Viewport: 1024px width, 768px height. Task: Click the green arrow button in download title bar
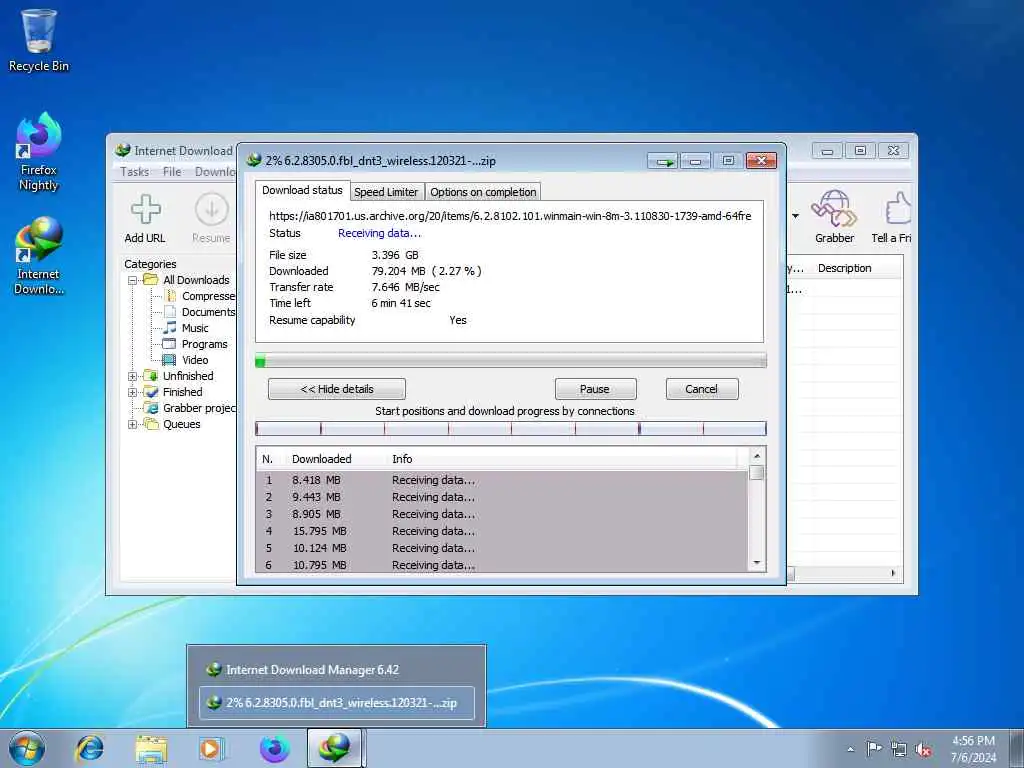[x=663, y=161]
